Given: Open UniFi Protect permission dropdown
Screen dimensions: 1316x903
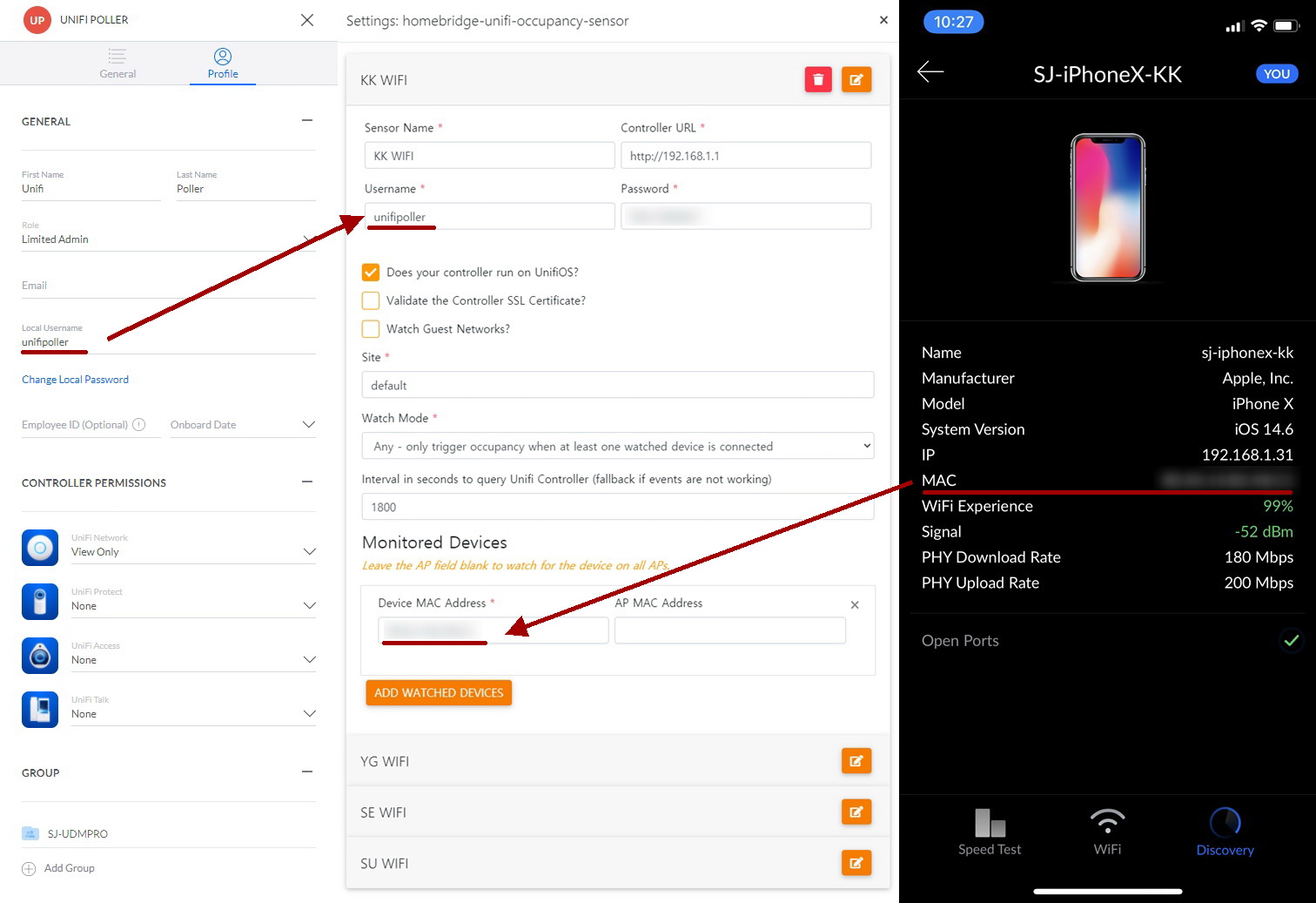Looking at the screenshot, I should pyautogui.click(x=193, y=605).
